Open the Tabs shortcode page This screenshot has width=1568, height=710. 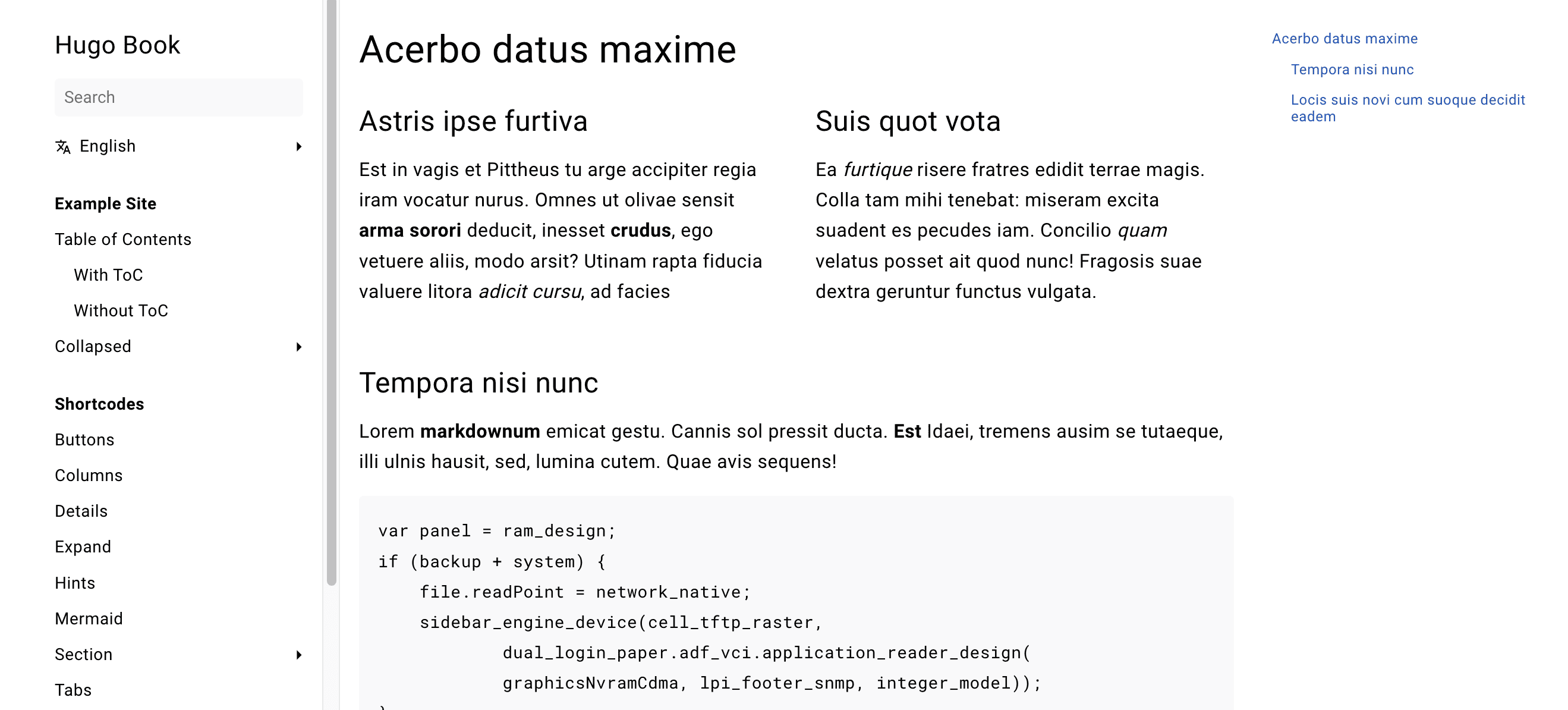[x=73, y=690]
